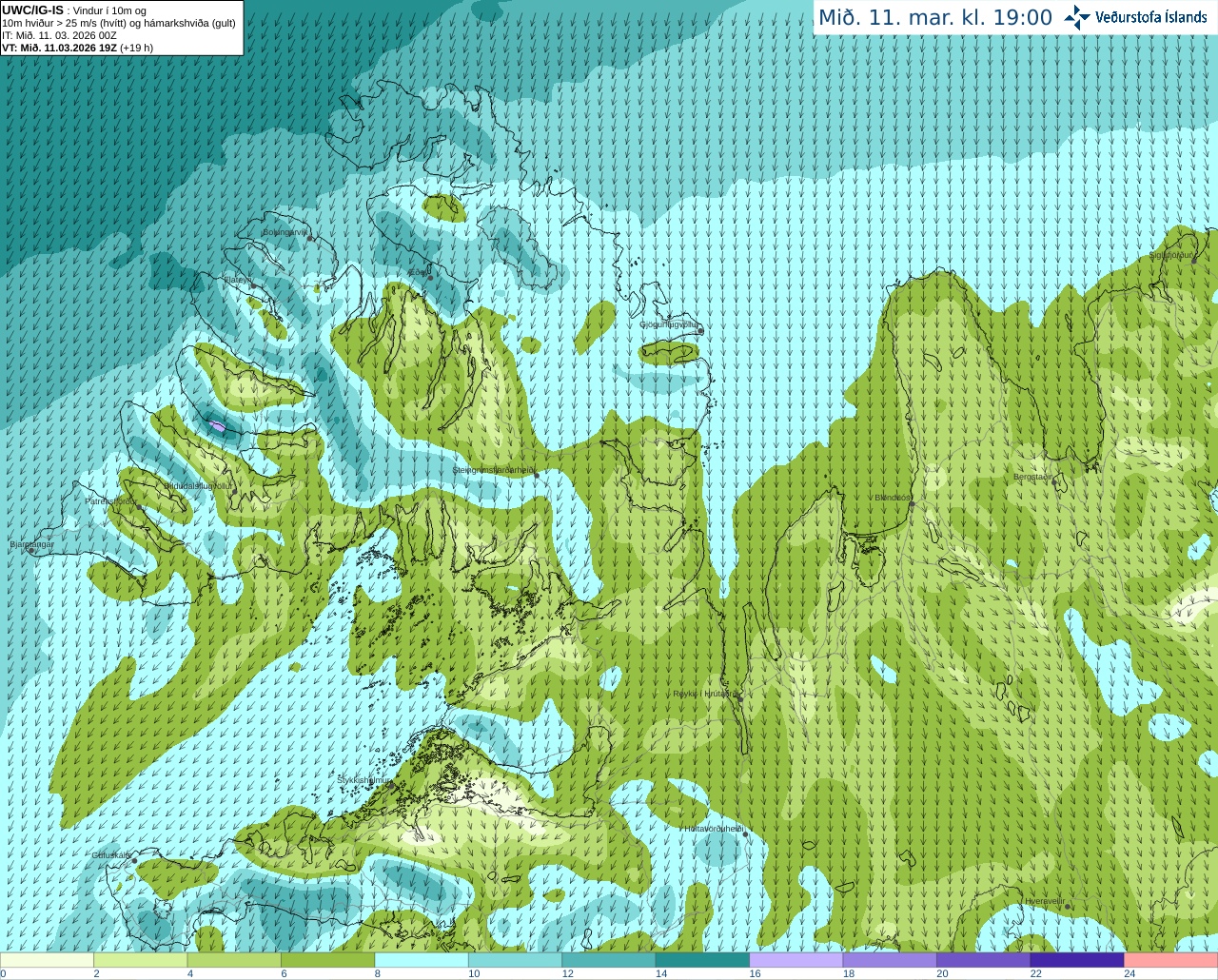Click the VT: Mið. 11.03.2026 19Z valid-time line
This screenshot has height=980, width=1218.
(77, 48)
